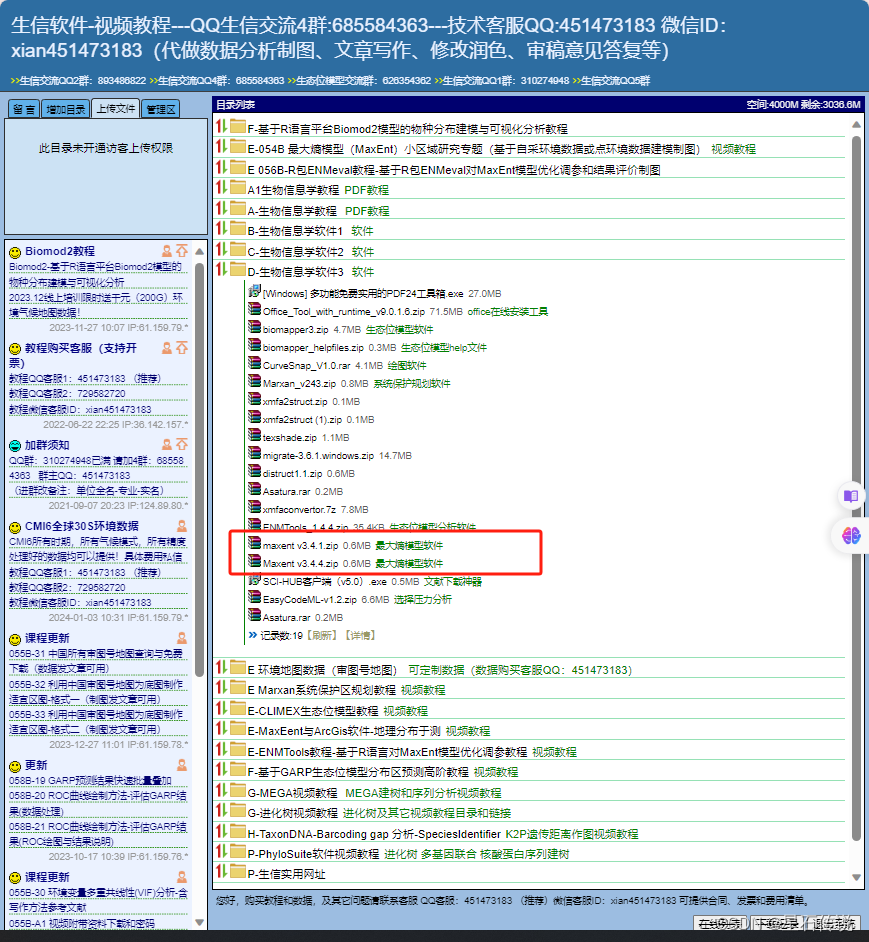Click the folder icon of E-CLIMEX生态位模型教程
The image size is (869, 942).
click(x=239, y=709)
